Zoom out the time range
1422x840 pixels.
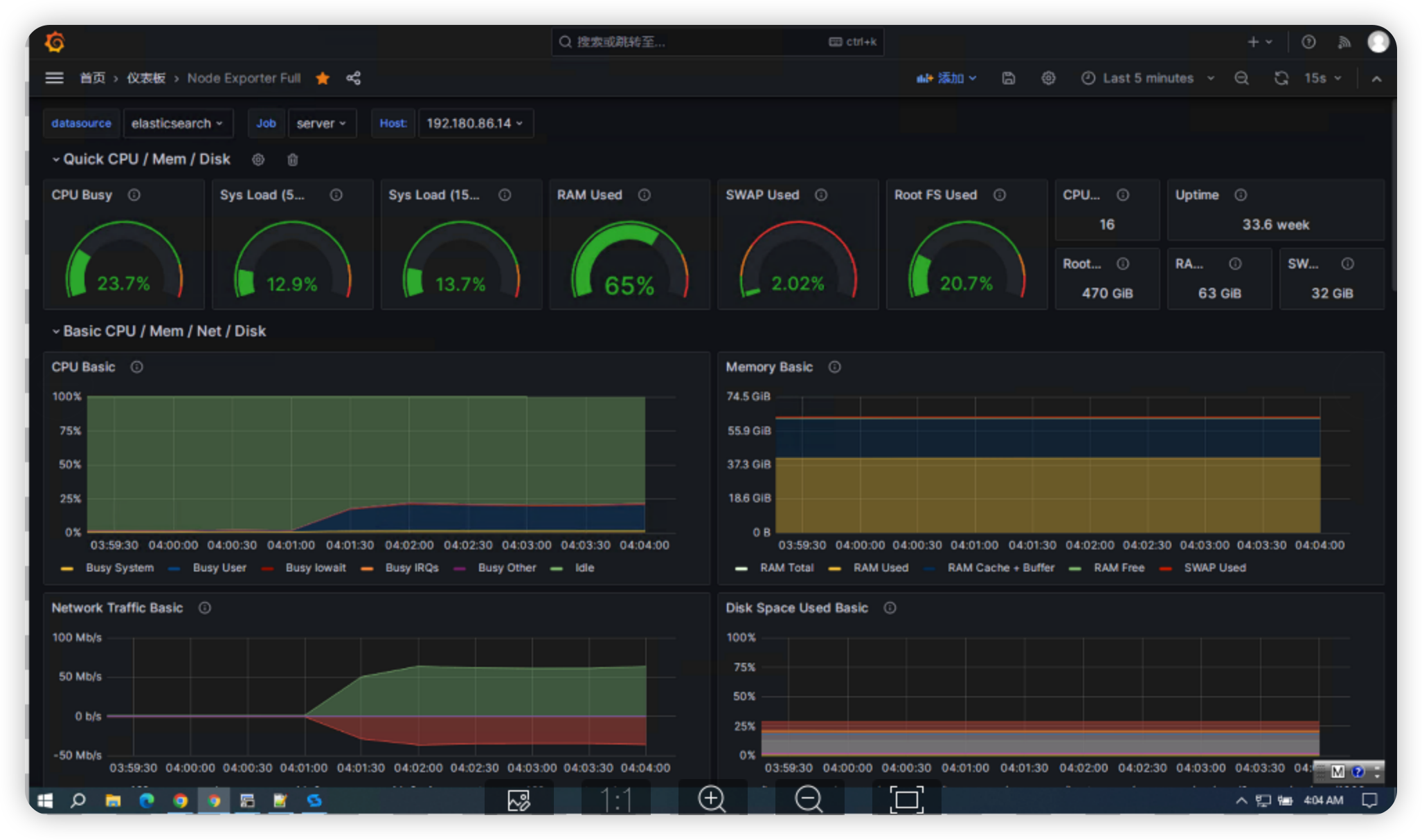coord(1241,78)
